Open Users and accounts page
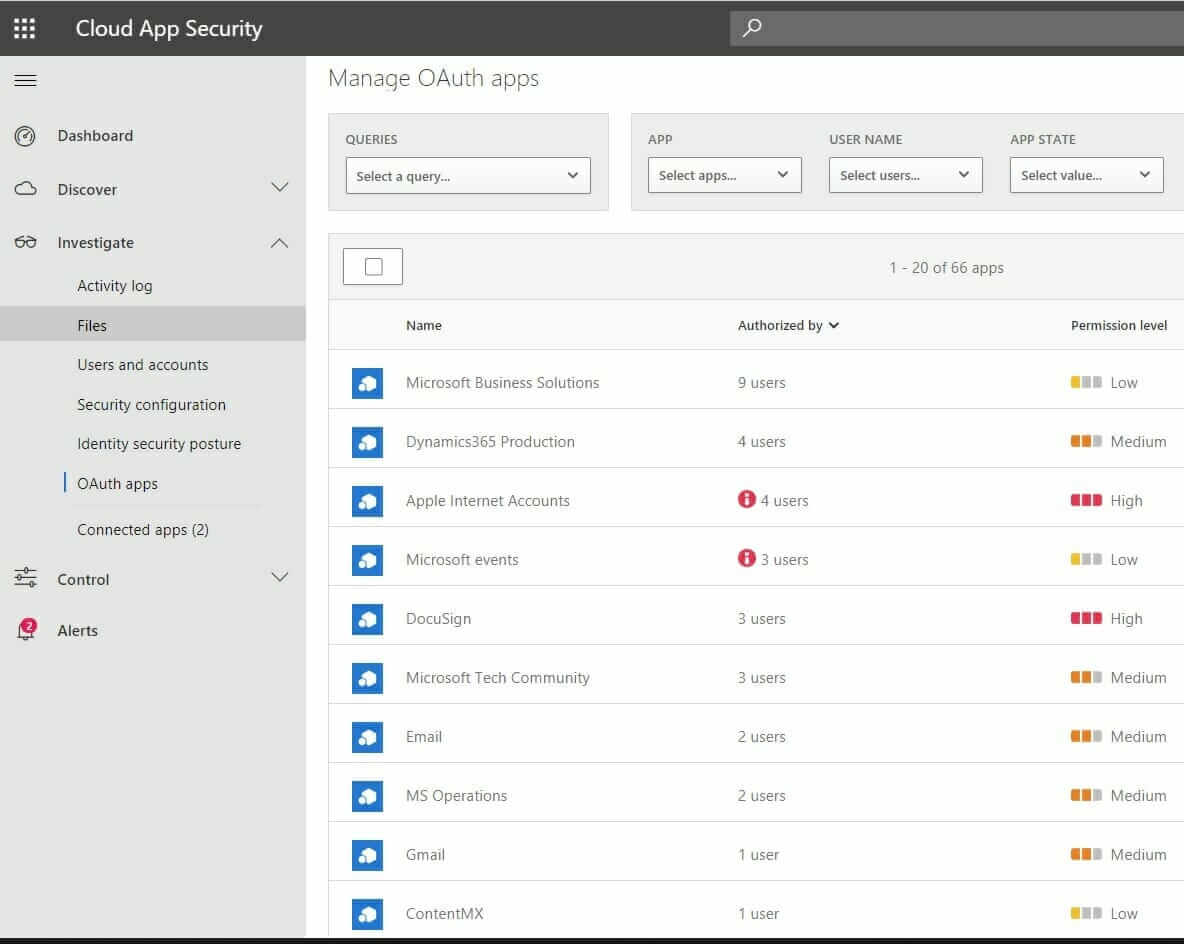Image resolution: width=1184 pixels, height=944 pixels. pyautogui.click(x=143, y=365)
